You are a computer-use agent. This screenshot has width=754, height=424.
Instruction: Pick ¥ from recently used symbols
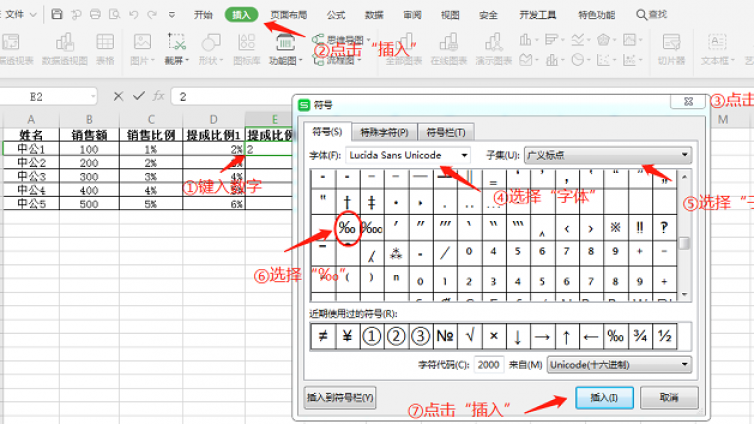pos(347,336)
